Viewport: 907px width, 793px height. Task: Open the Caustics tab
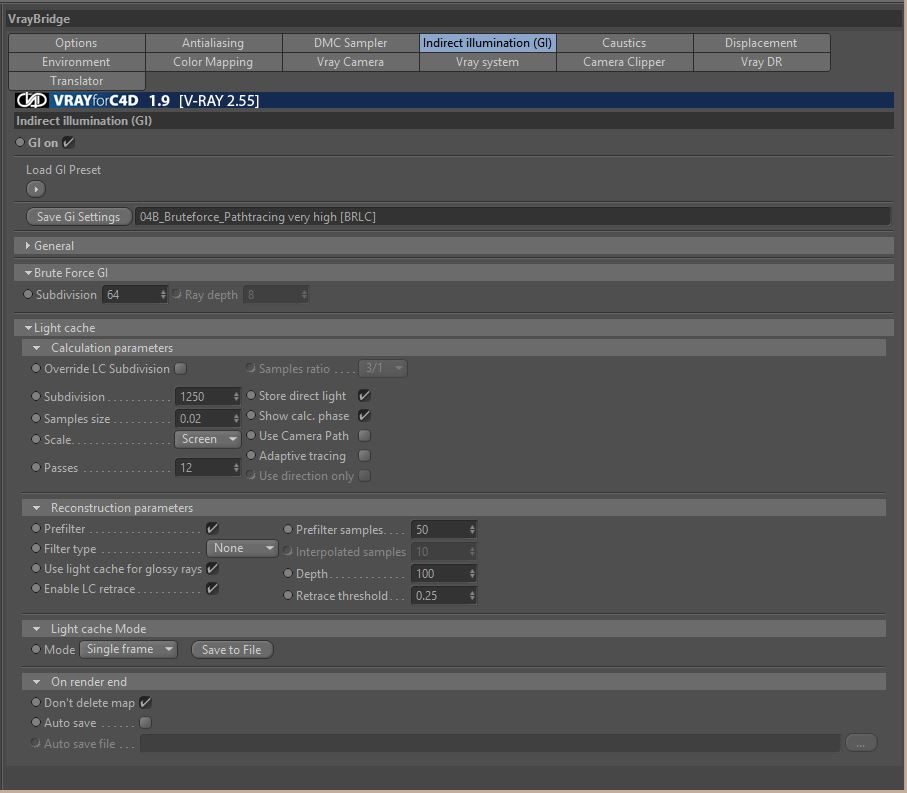(x=624, y=43)
